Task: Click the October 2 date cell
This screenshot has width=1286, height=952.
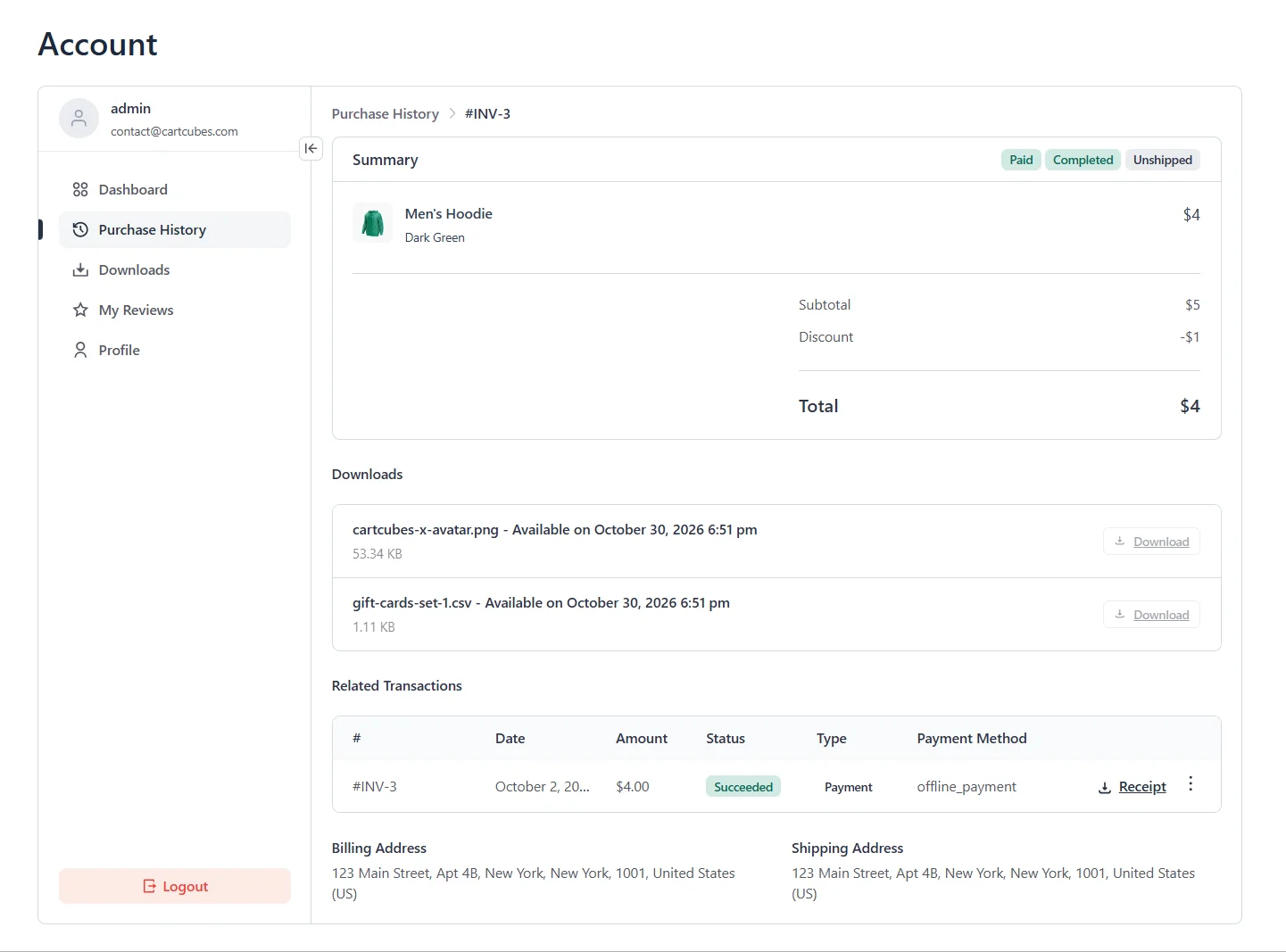Action: 543,787
